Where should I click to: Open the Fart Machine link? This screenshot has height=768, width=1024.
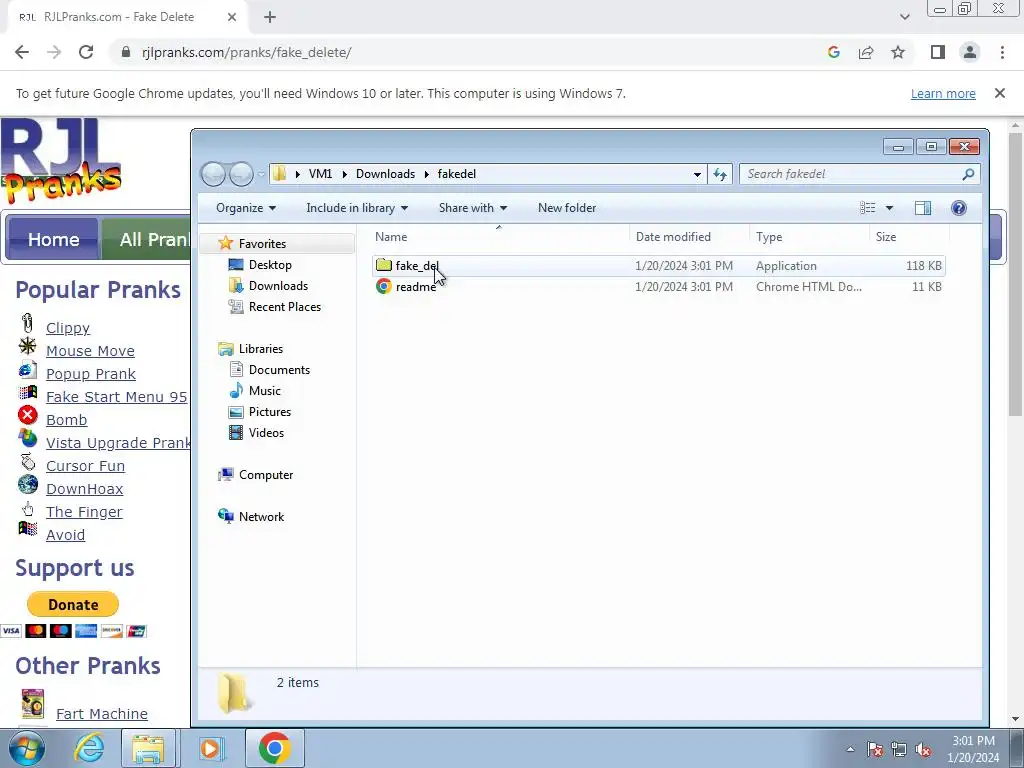pyautogui.click(x=101, y=714)
